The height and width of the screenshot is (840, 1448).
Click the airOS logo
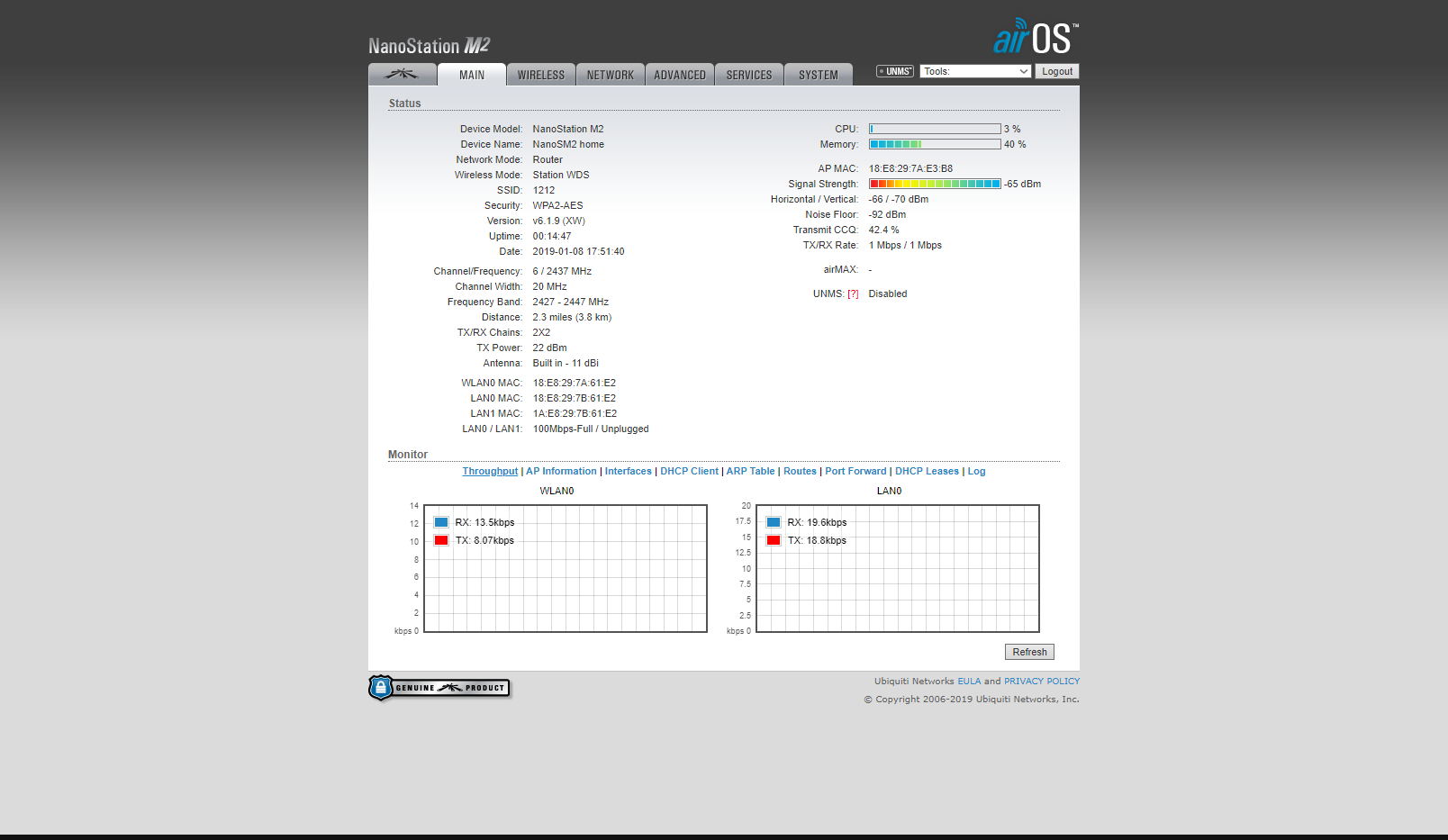(x=1036, y=37)
